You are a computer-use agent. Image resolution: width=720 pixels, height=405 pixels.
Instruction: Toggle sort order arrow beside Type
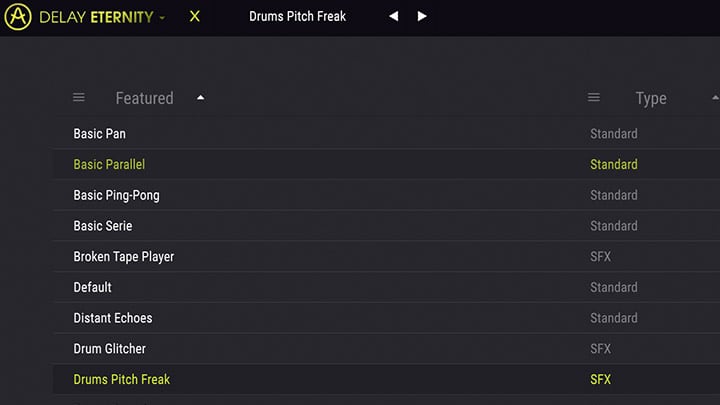point(715,97)
